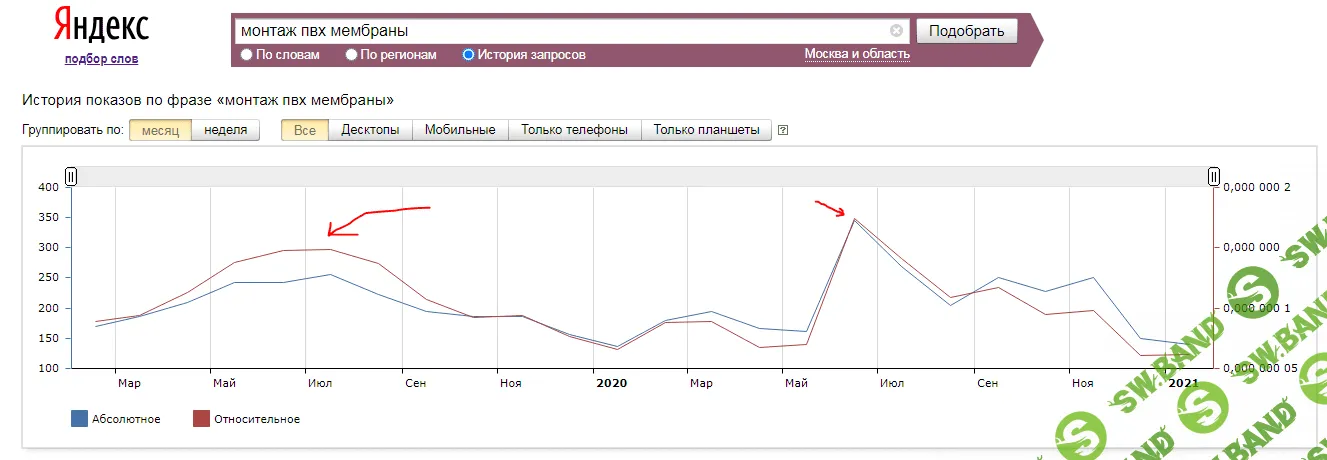Group results by 'месяц'

point(160,130)
